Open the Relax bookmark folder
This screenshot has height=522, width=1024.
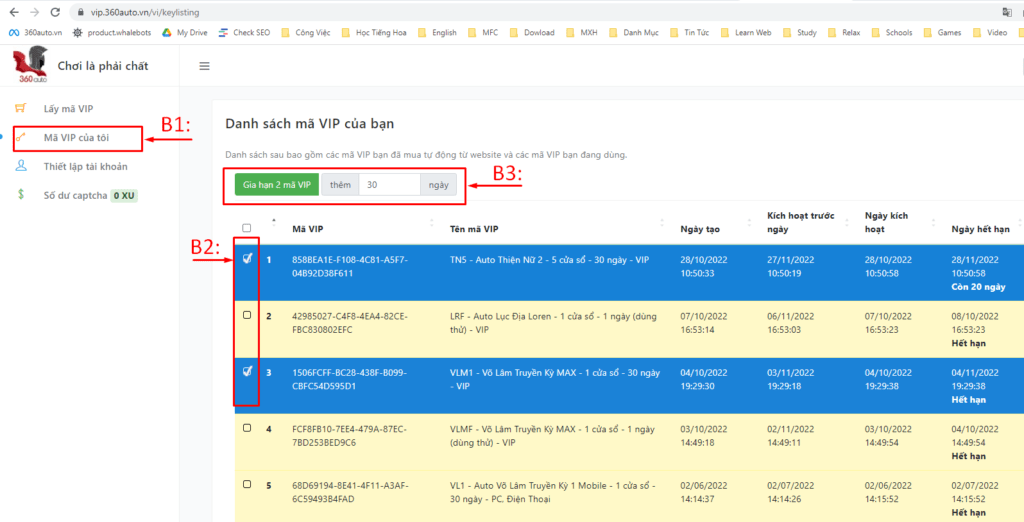pyautogui.click(x=844, y=32)
